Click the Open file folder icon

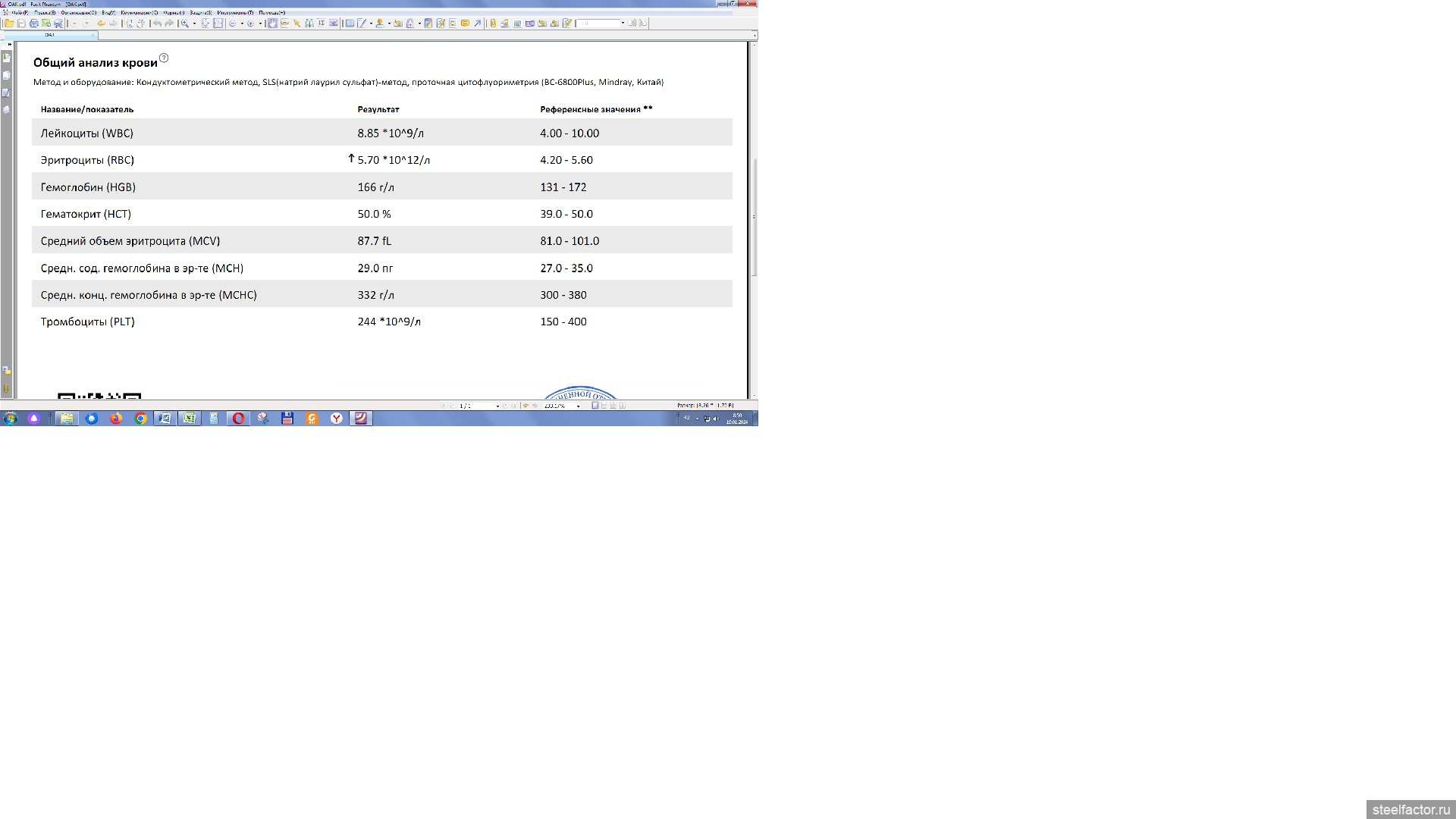point(9,24)
